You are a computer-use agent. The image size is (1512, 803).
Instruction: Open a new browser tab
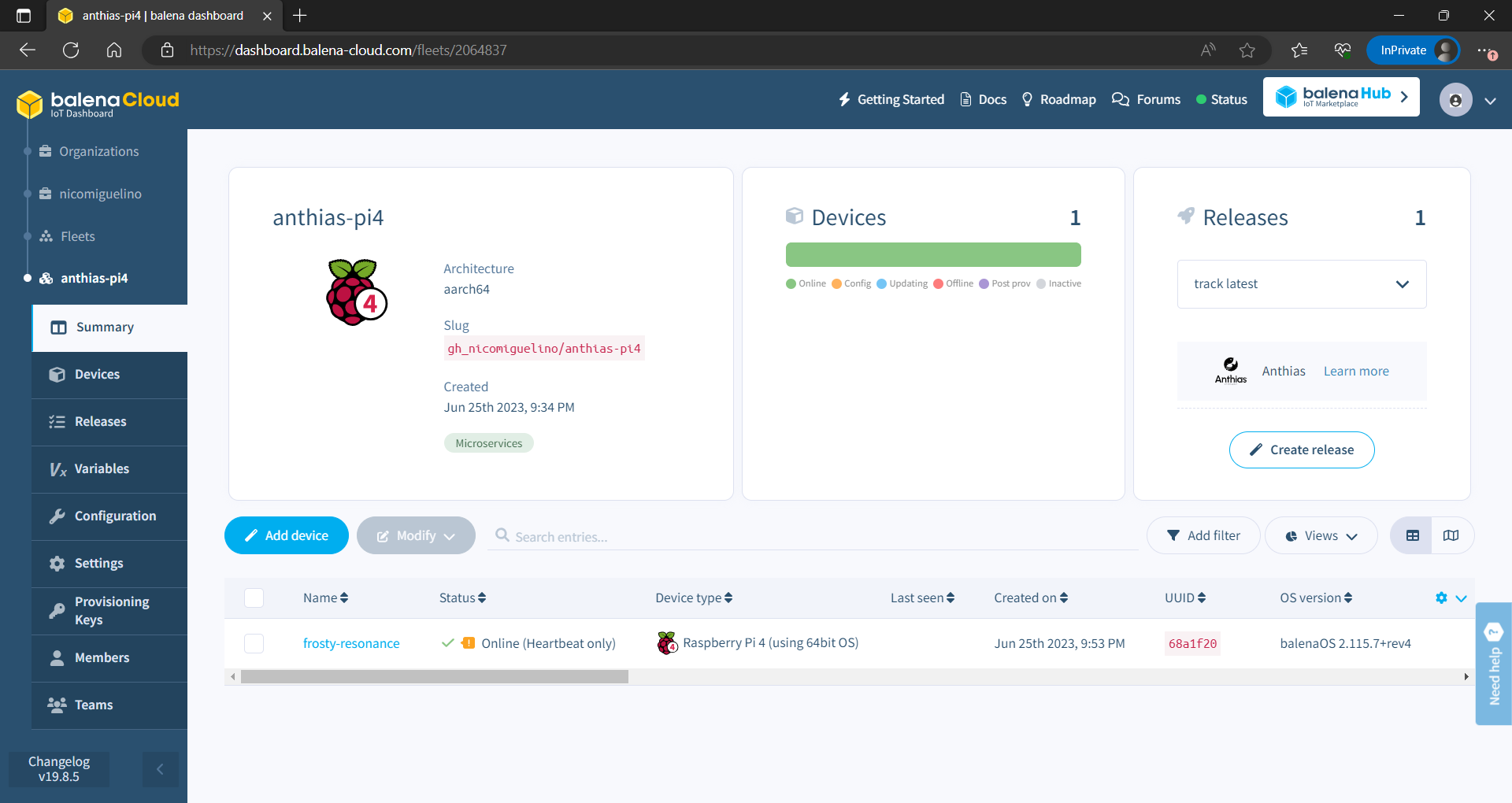click(300, 16)
